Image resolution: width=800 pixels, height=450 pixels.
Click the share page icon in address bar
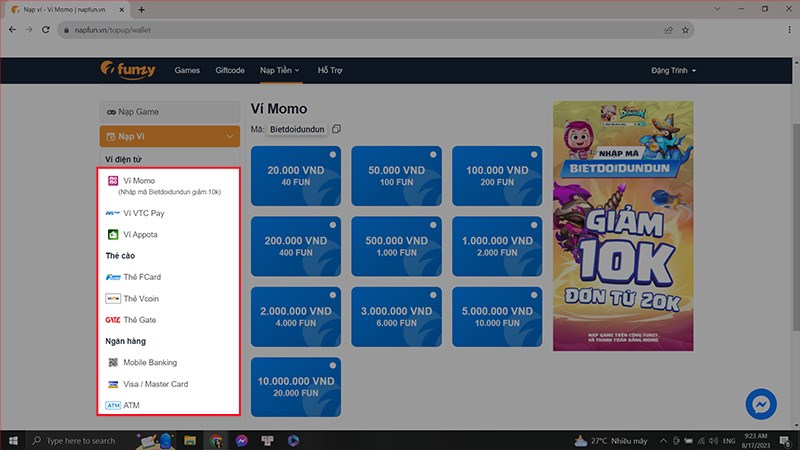click(668, 30)
